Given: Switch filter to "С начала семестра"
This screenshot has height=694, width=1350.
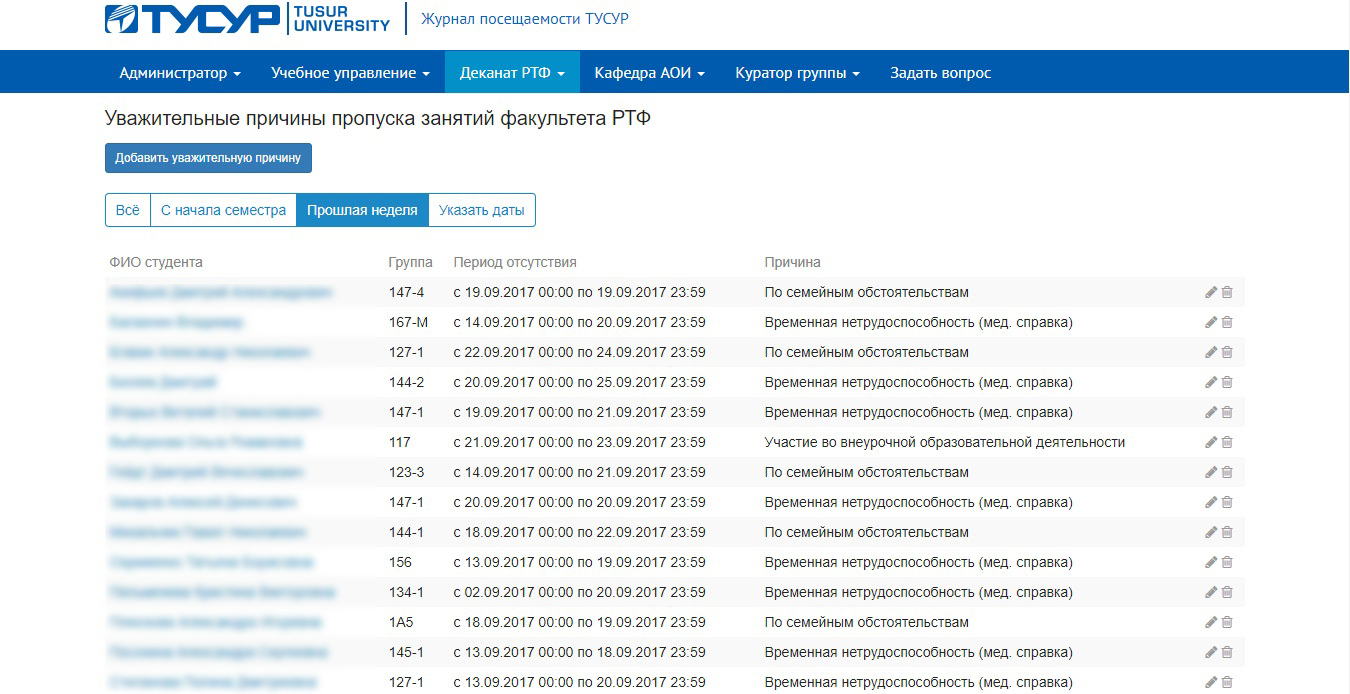Looking at the screenshot, I should pos(223,211).
